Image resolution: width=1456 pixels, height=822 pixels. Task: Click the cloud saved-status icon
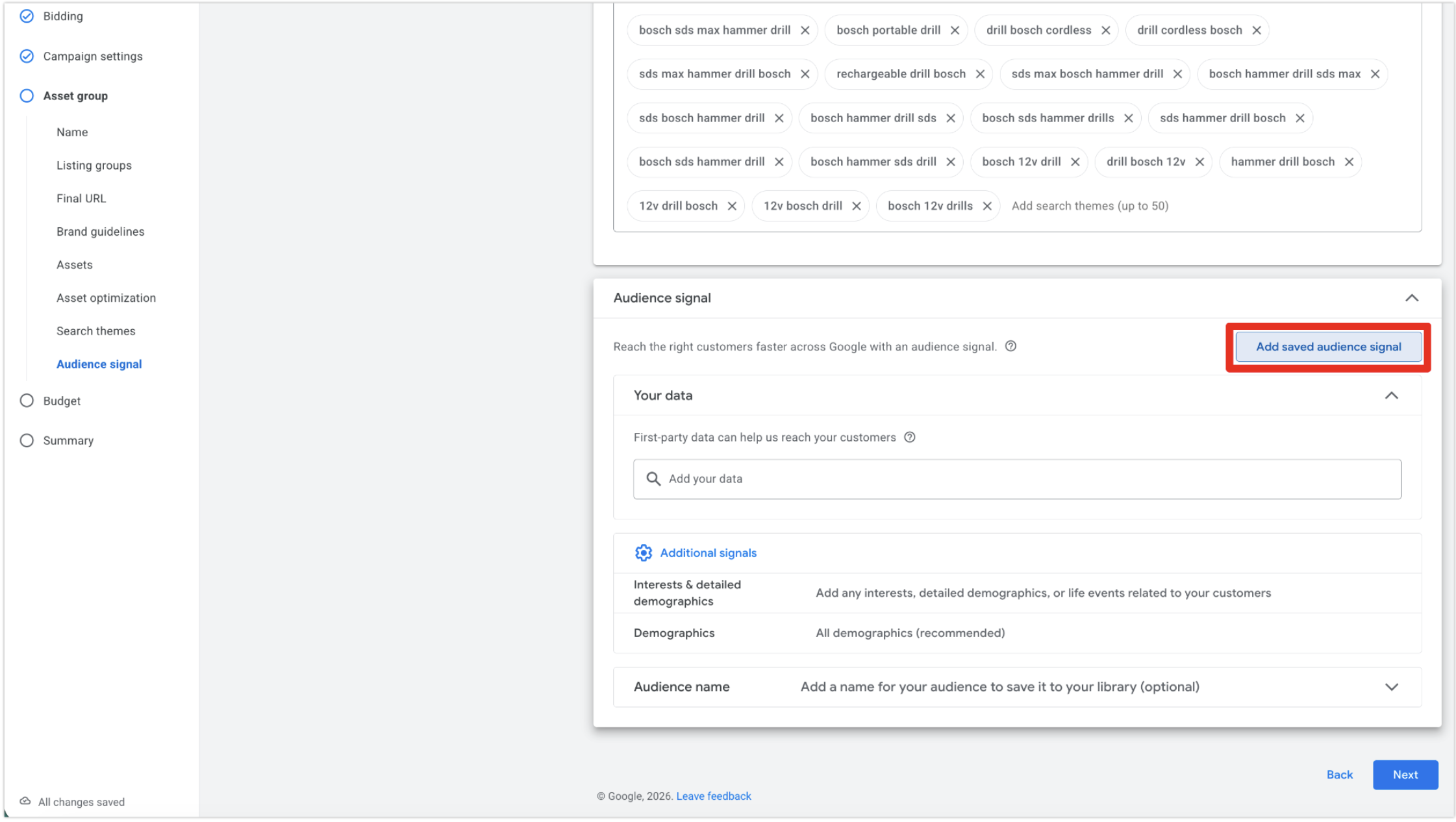click(x=25, y=801)
